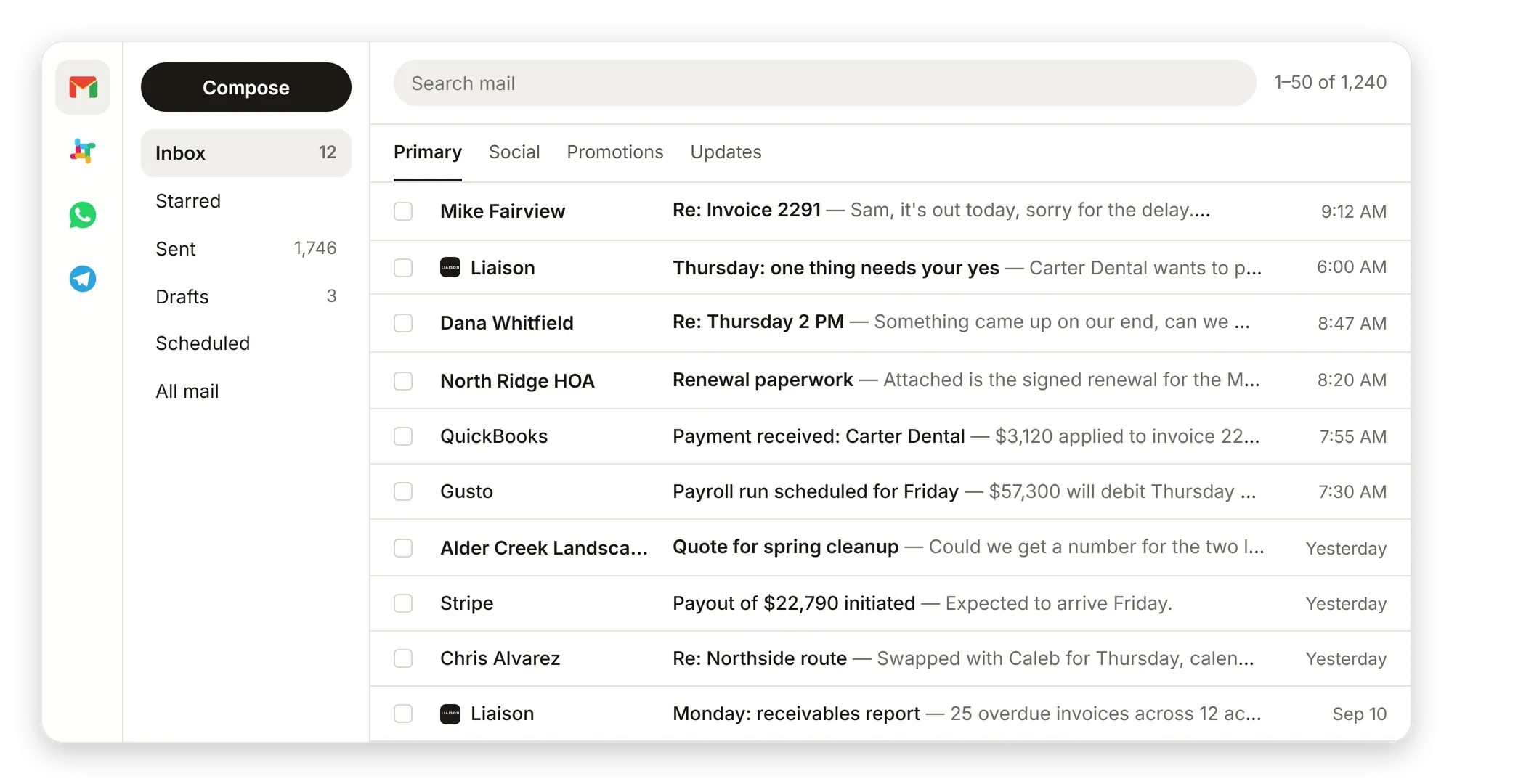Click the Drafts count 3
Screen dimensions: 1534x784
[x=331, y=296]
